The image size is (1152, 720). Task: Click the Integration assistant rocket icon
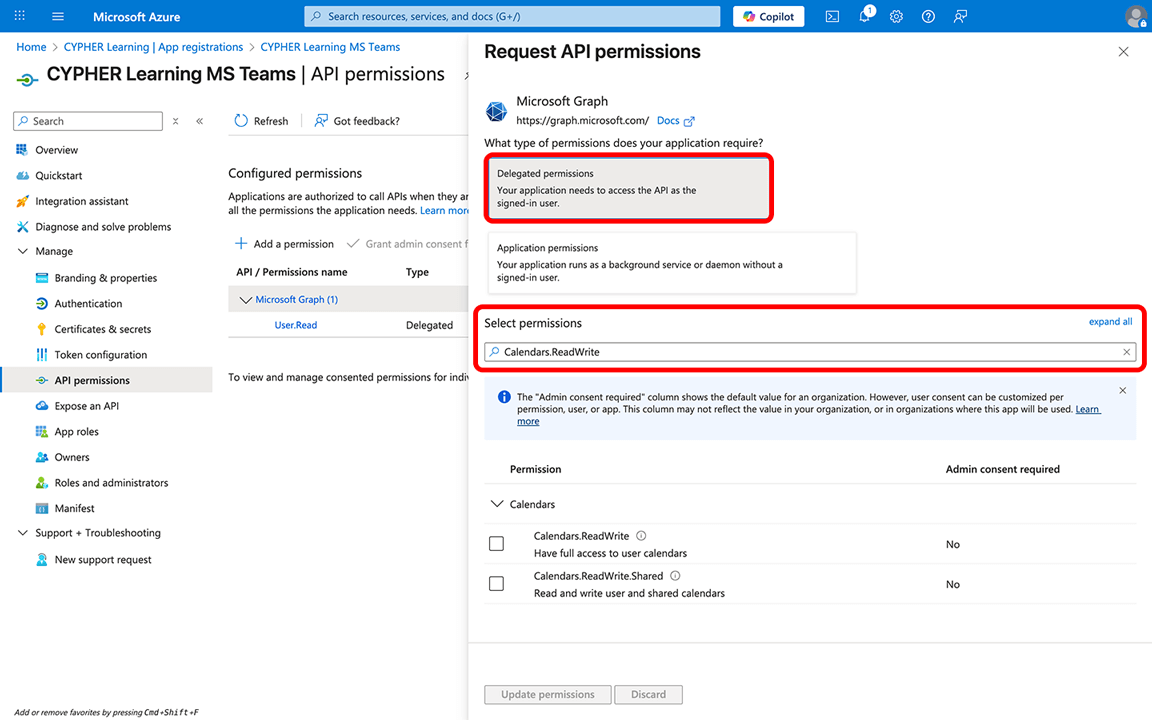pyautogui.click(x=22, y=201)
